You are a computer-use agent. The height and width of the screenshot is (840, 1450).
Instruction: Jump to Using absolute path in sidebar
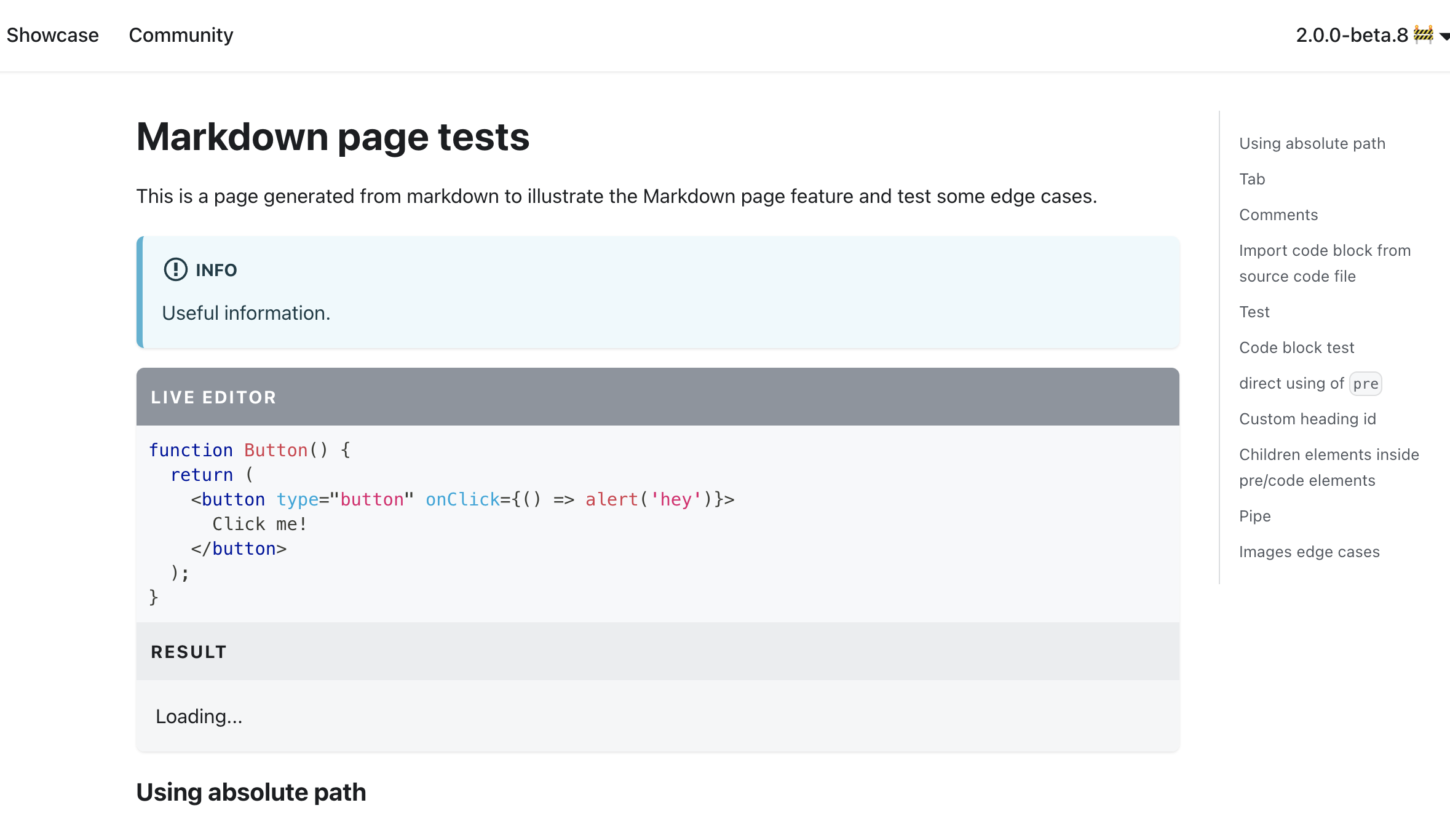tap(1312, 143)
